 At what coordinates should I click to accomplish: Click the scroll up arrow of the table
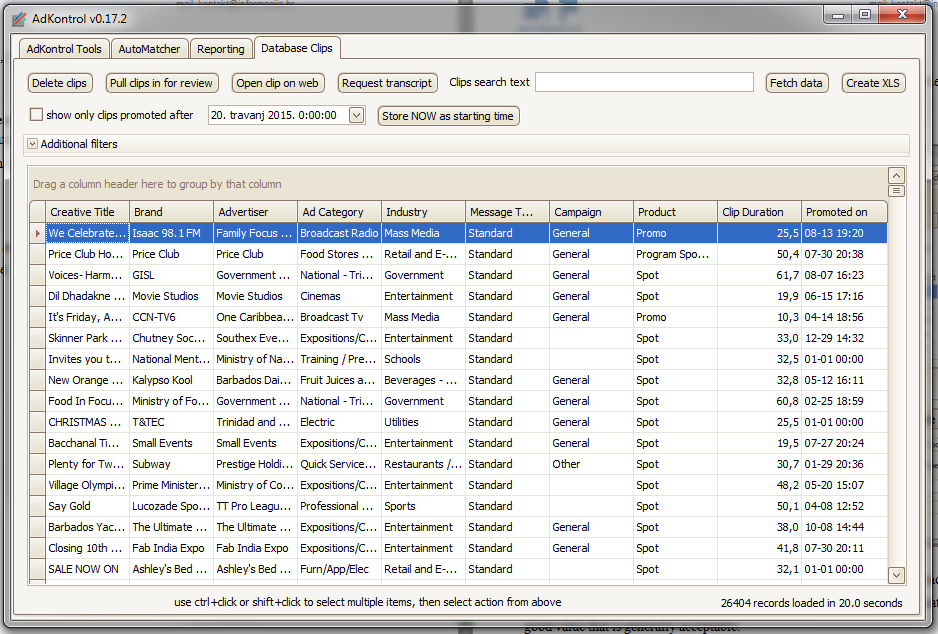pyautogui.click(x=896, y=176)
